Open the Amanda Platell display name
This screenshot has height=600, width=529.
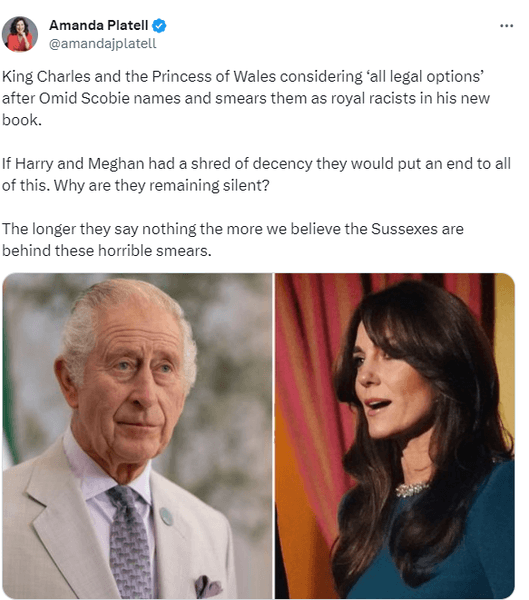[98, 25]
